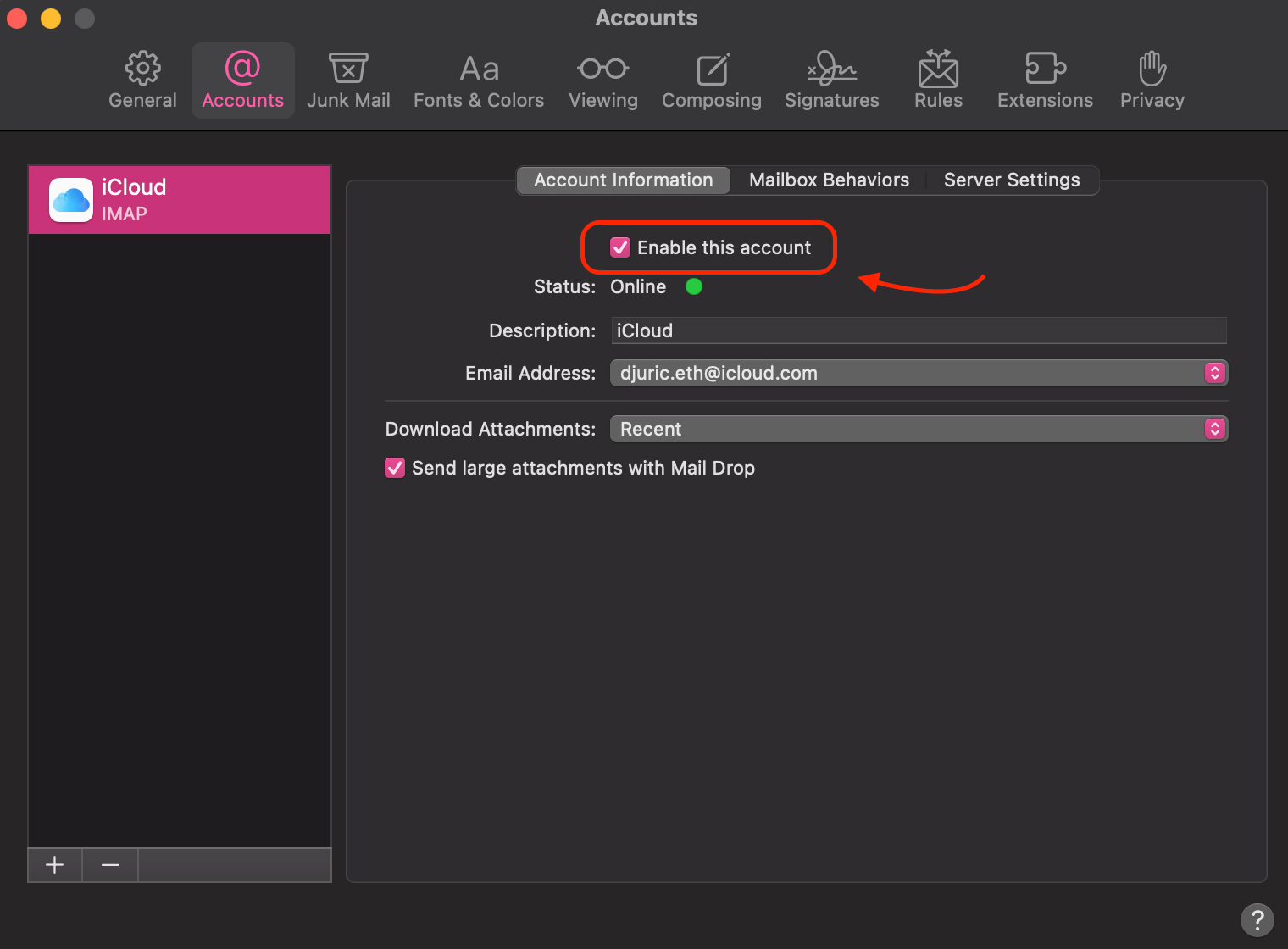Screen dimensions: 1288x949
Task: Open the Download Attachments dropdown
Action: point(919,429)
